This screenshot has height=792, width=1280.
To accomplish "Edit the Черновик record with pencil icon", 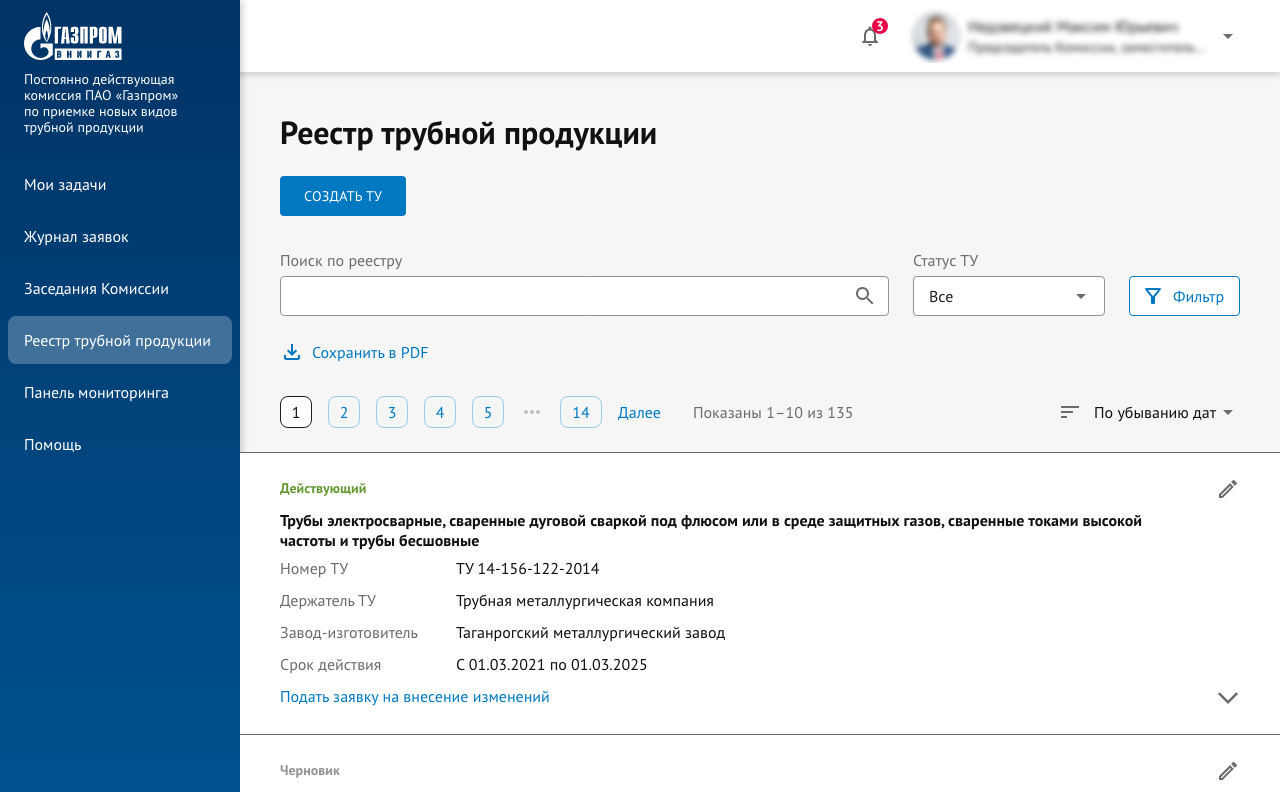I will pos(1228,771).
